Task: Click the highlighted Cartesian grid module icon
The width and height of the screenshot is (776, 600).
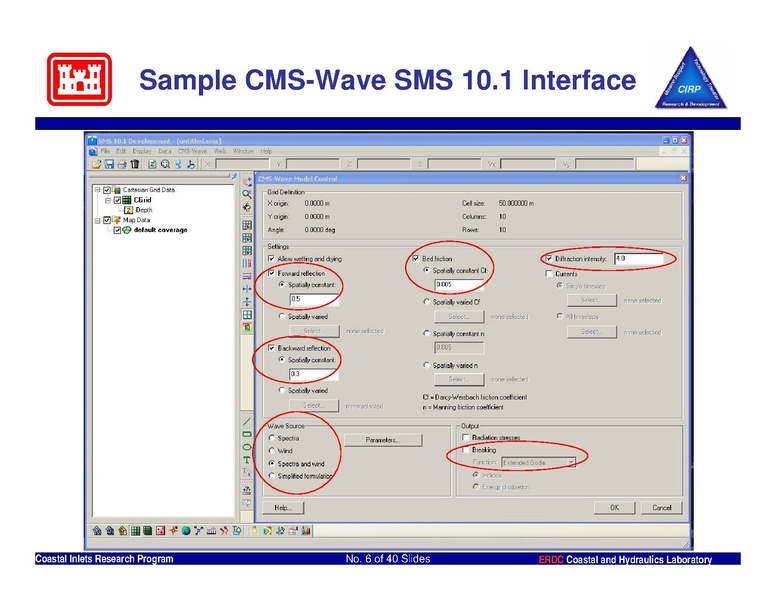Action: pos(135,531)
